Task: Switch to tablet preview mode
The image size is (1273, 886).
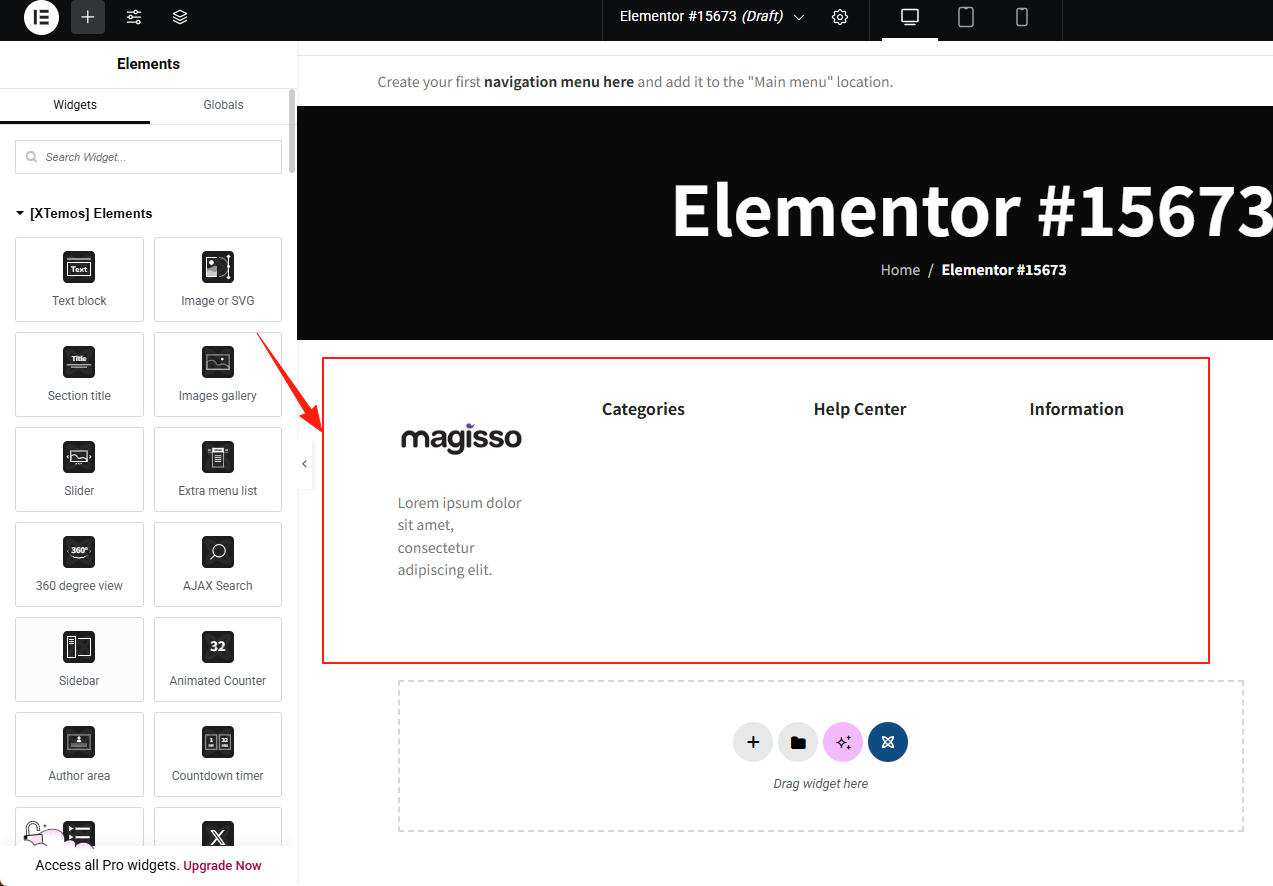Action: pos(966,17)
